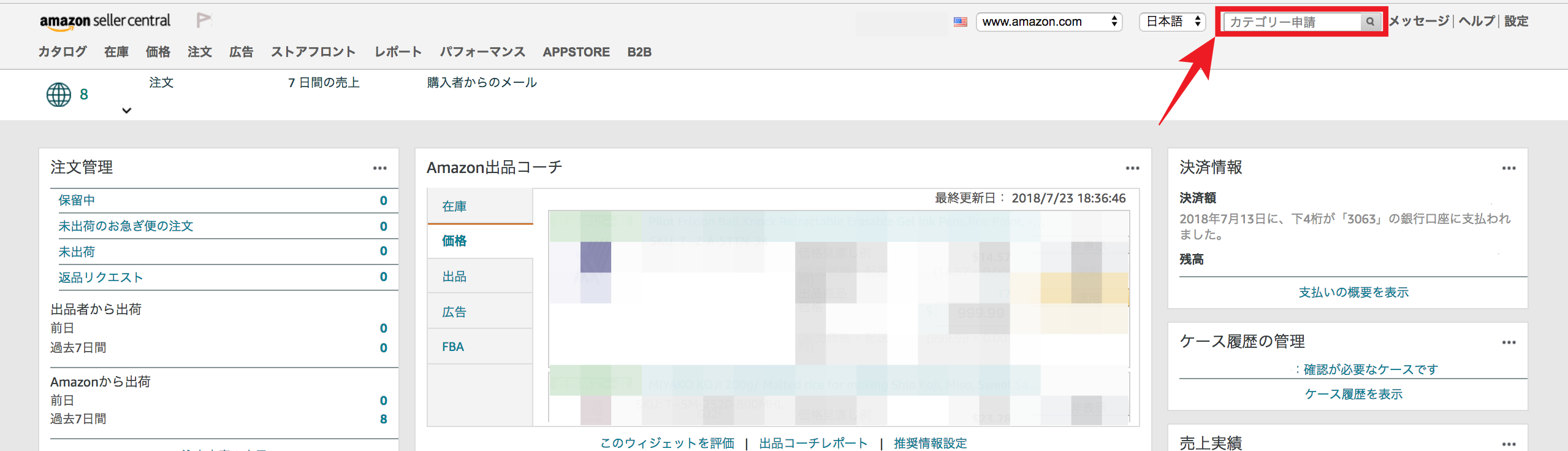The height and width of the screenshot is (451, 1568).
Task: Click the 決済額 label in 決済情報
Action: 1198,198
